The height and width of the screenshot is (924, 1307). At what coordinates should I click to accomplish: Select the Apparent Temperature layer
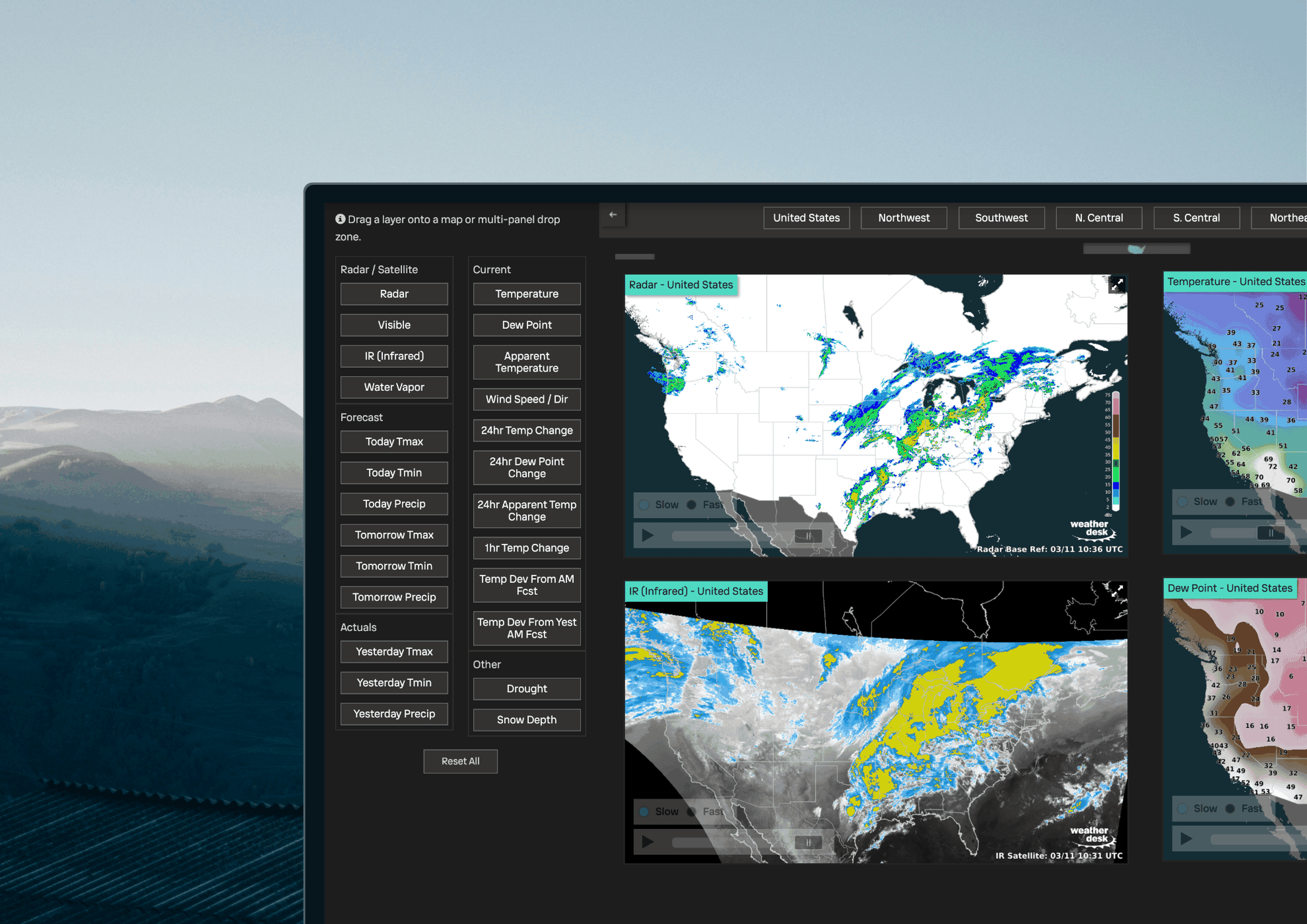pos(526,362)
